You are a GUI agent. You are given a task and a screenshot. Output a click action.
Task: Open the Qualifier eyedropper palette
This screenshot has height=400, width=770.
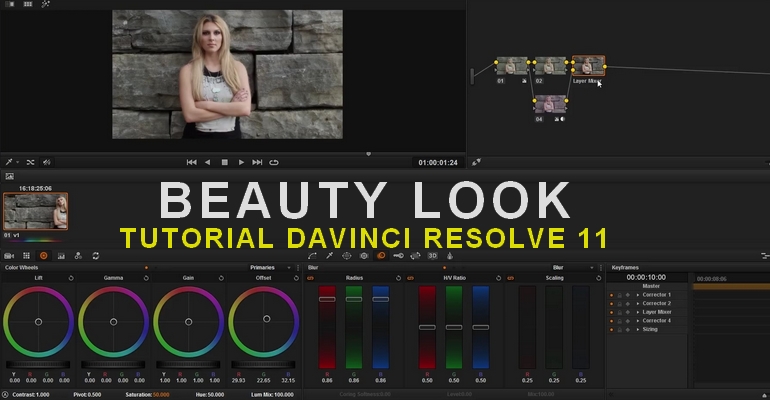330,256
